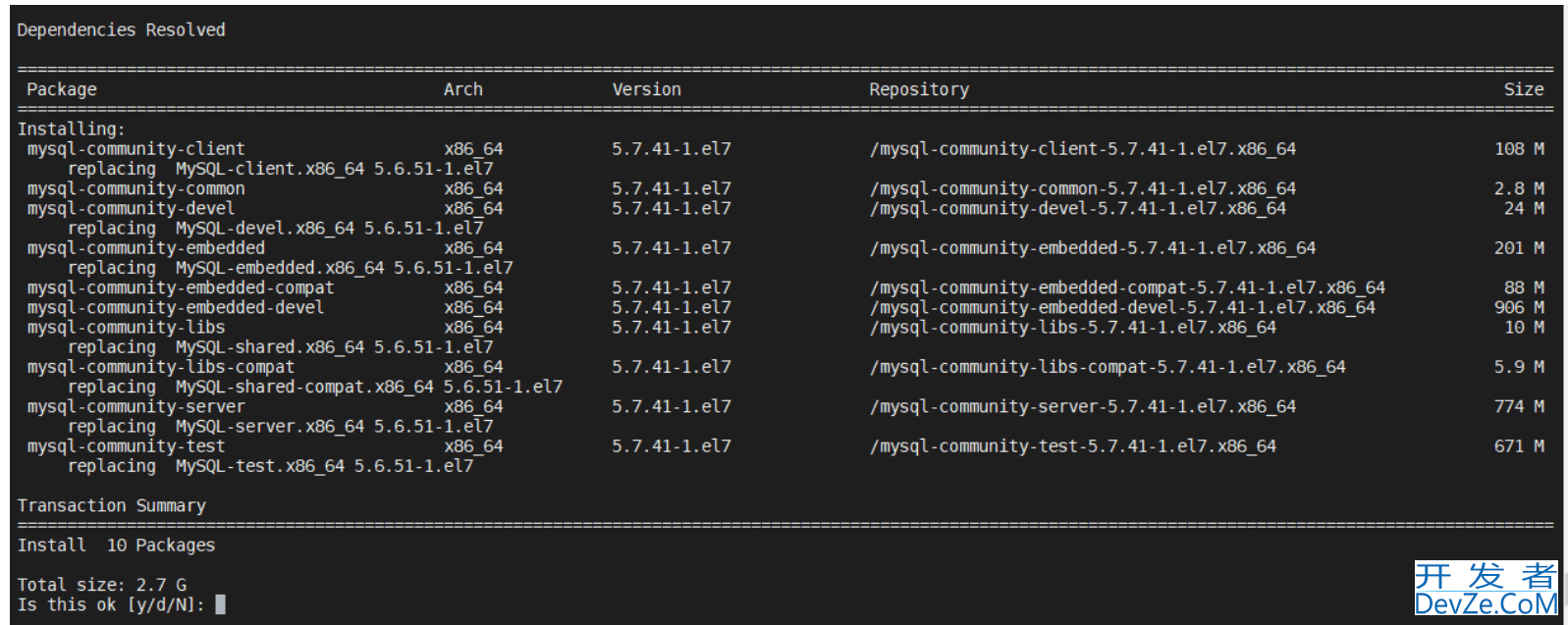Screen dimensions: 1568x625
Task: Place cursor at the terminal input block
Action: (220, 604)
